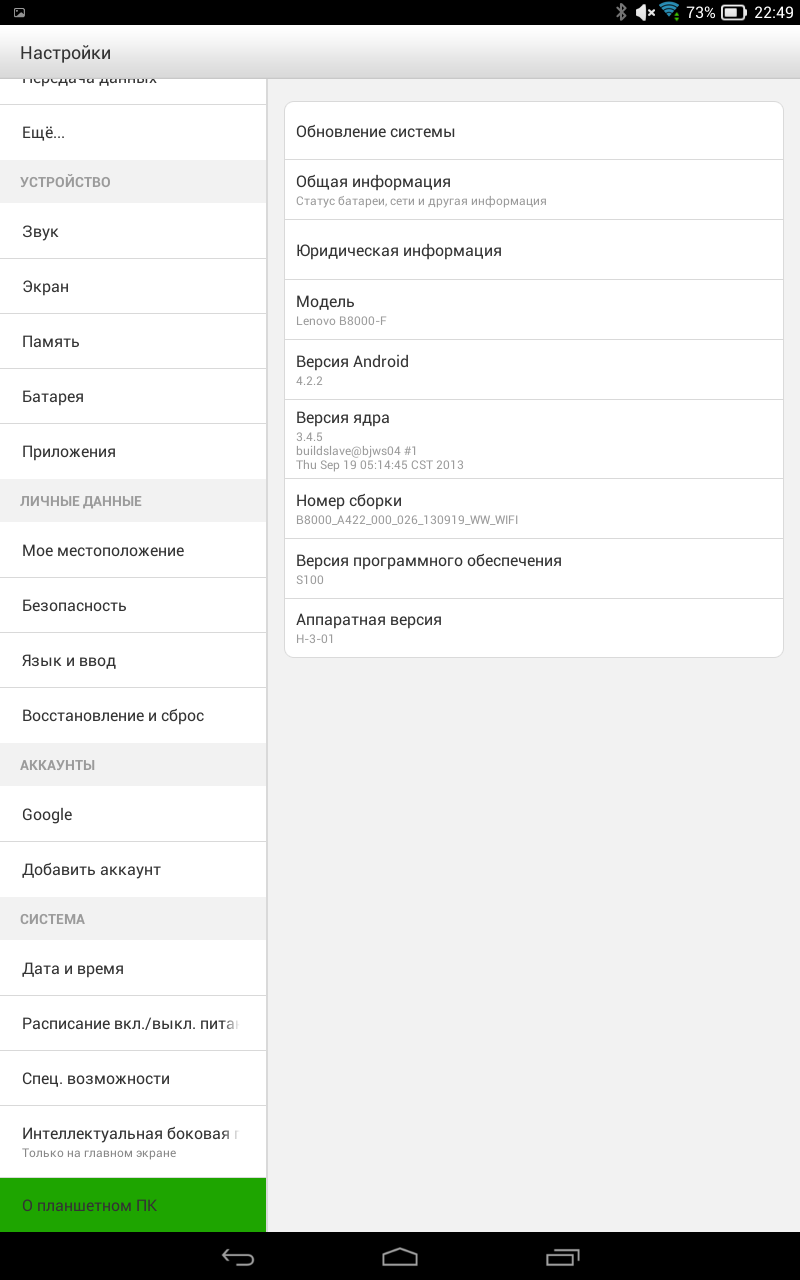The width and height of the screenshot is (800, 1280).
Task: Go to Приложения section
Action: pyautogui.click(x=133, y=451)
